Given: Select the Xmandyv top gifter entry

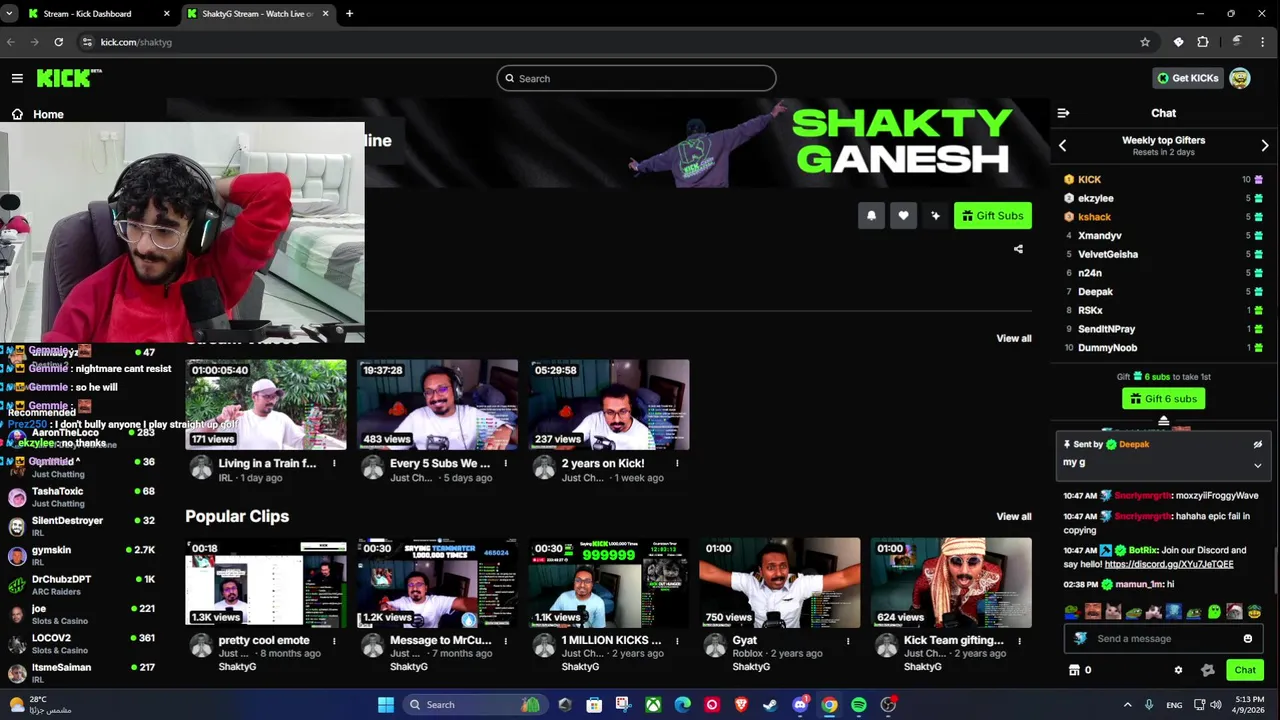Looking at the screenshot, I should pyautogui.click(x=1163, y=236).
